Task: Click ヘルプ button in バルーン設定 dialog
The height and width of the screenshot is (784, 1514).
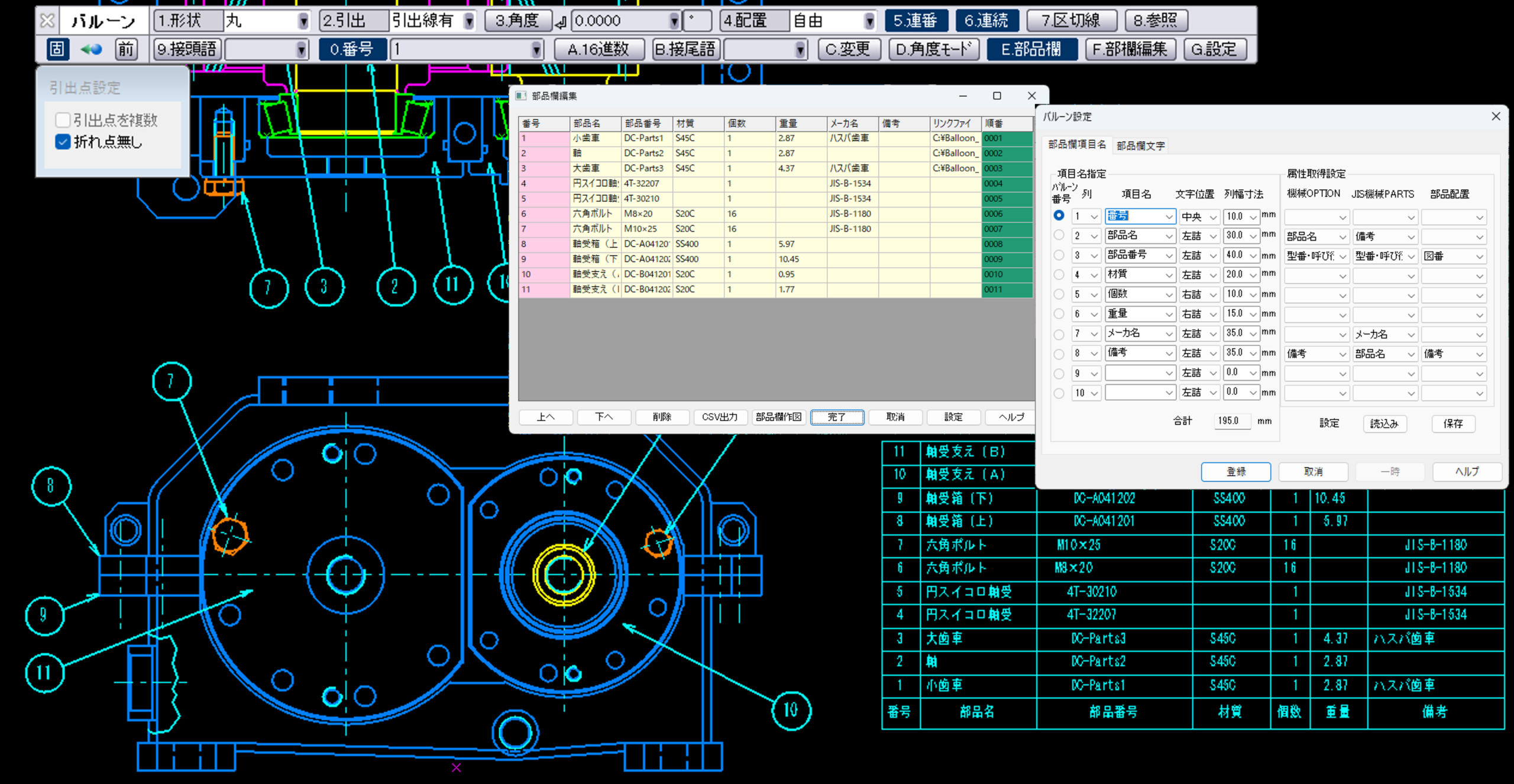Action: point(1467,472)
